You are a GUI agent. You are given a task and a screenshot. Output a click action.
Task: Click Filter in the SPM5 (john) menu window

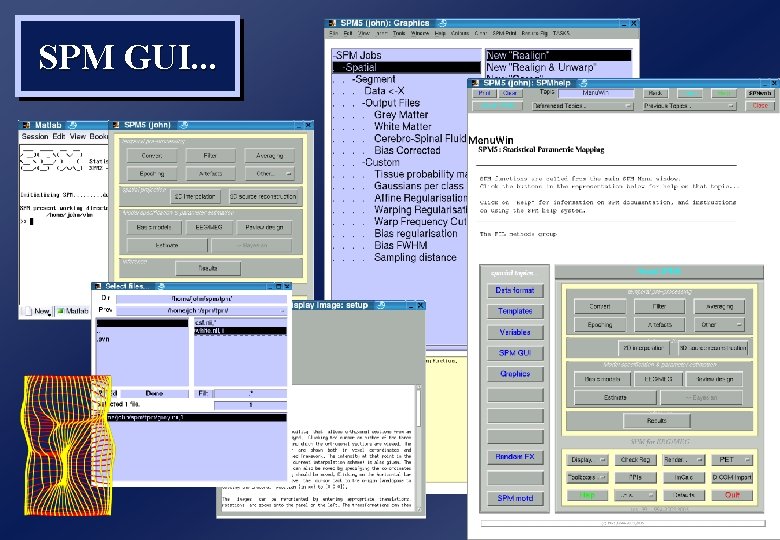[210, 156]
